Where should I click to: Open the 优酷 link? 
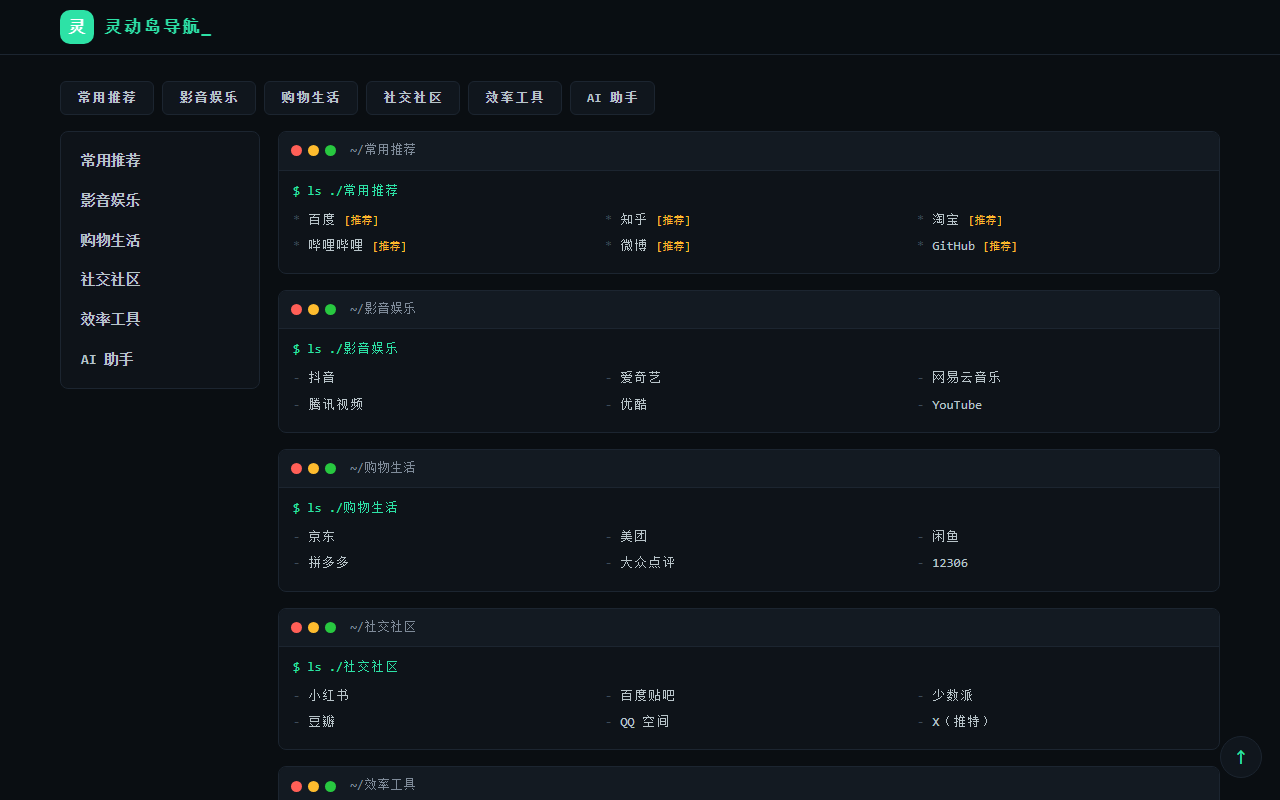point(634,405)
